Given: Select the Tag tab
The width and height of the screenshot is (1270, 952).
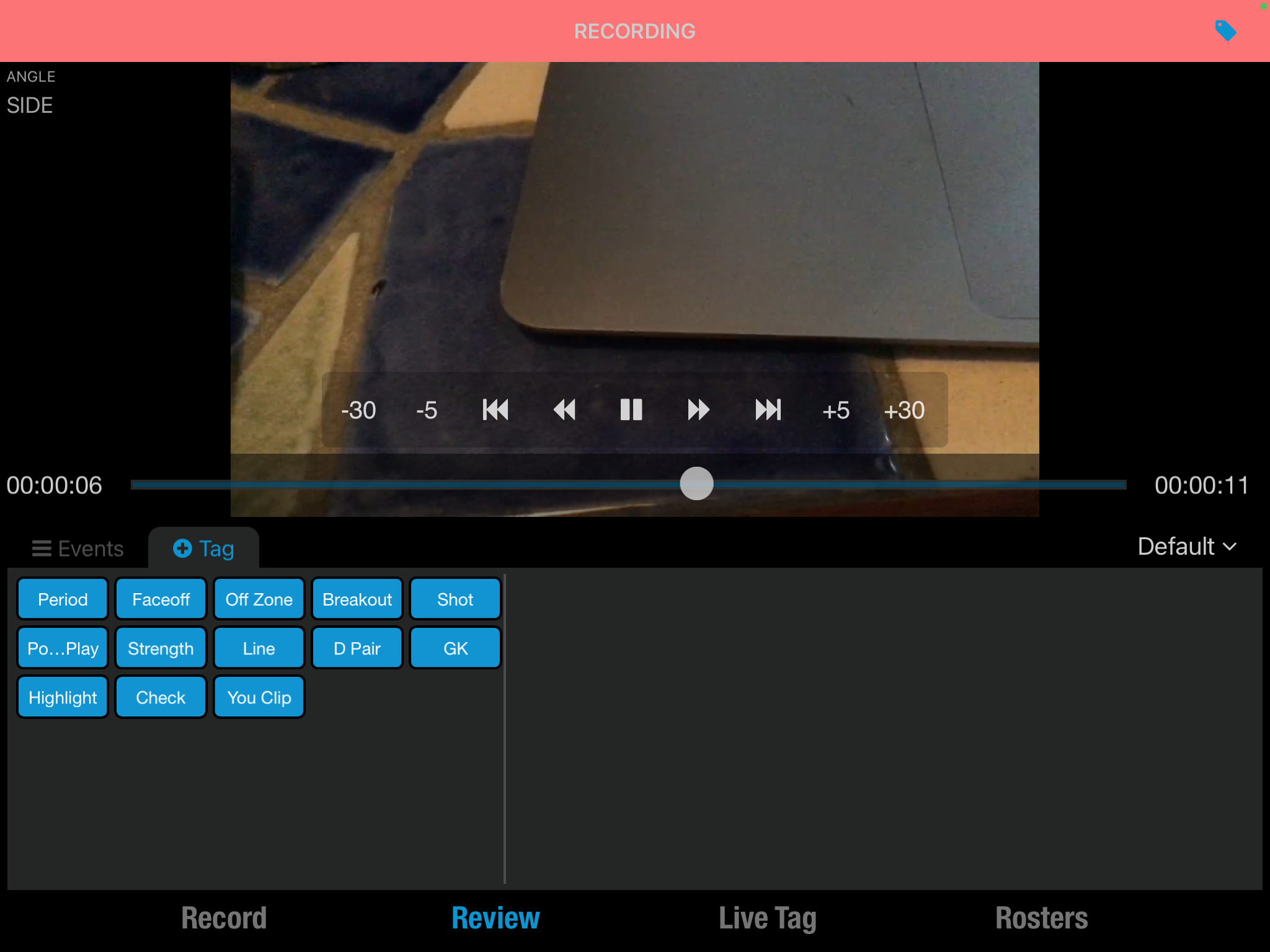Looking at the screenshot, I should [x=203, y=549].
